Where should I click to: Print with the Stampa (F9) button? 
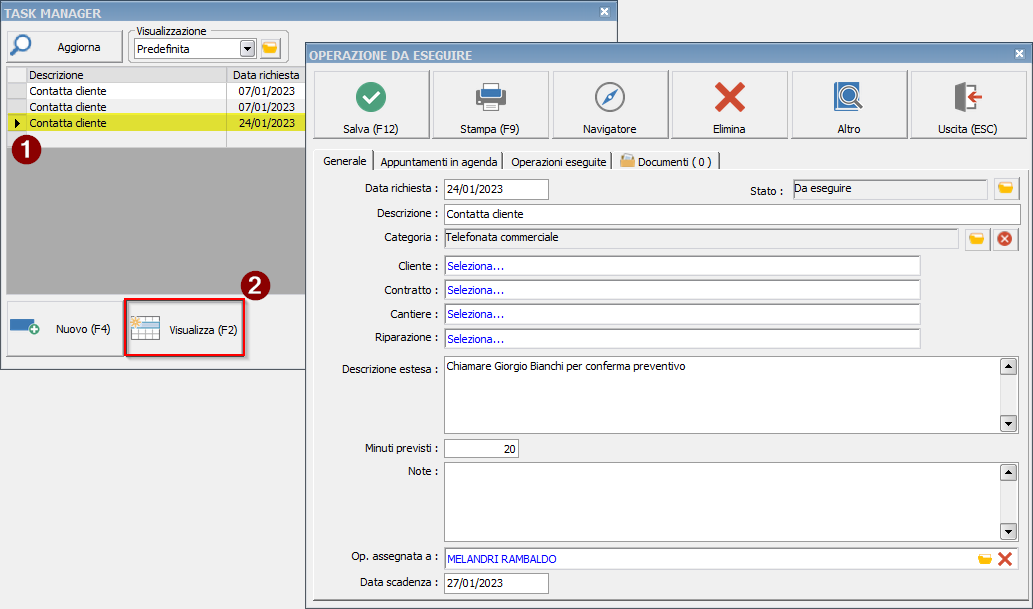pos(490,105)
